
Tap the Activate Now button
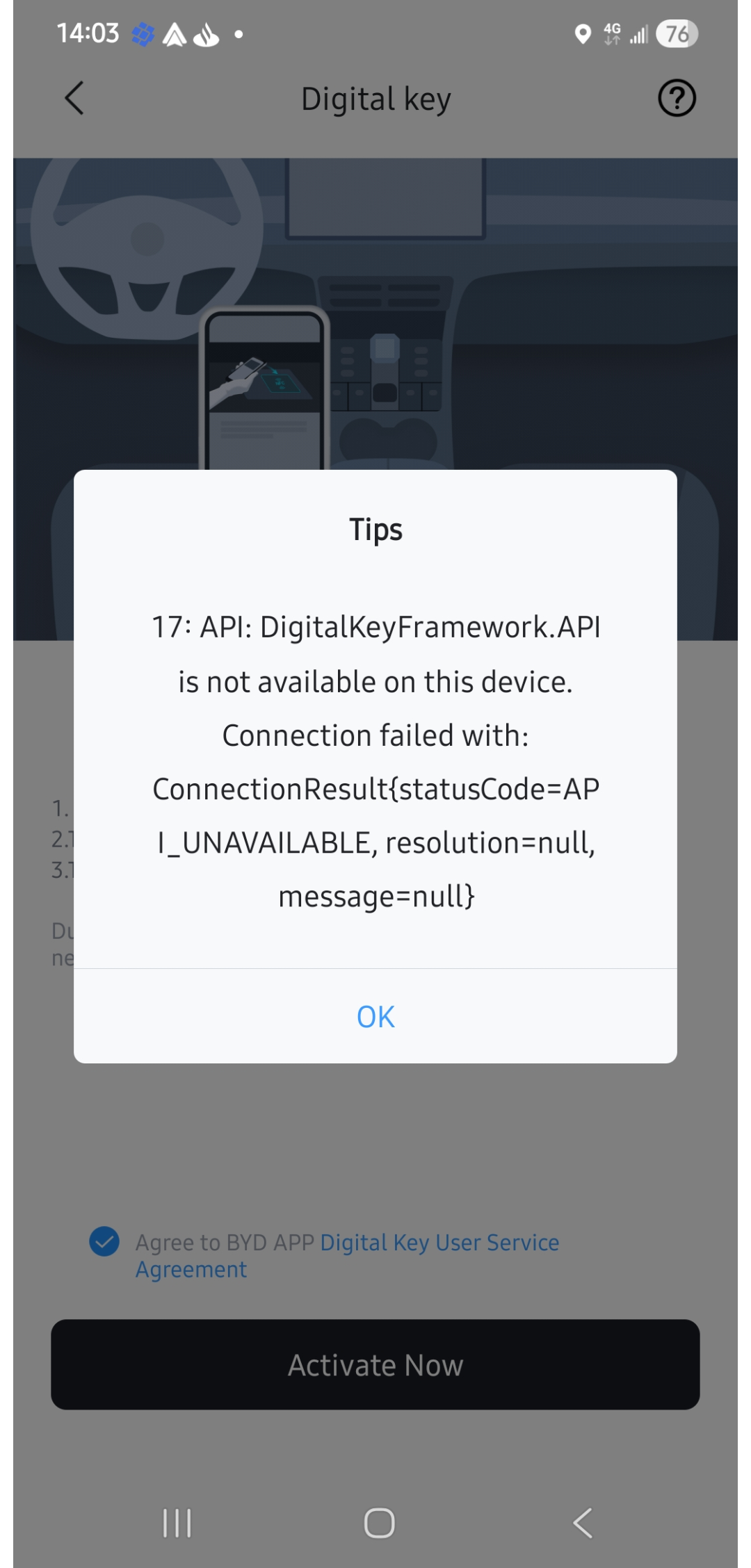(375, 1364)
